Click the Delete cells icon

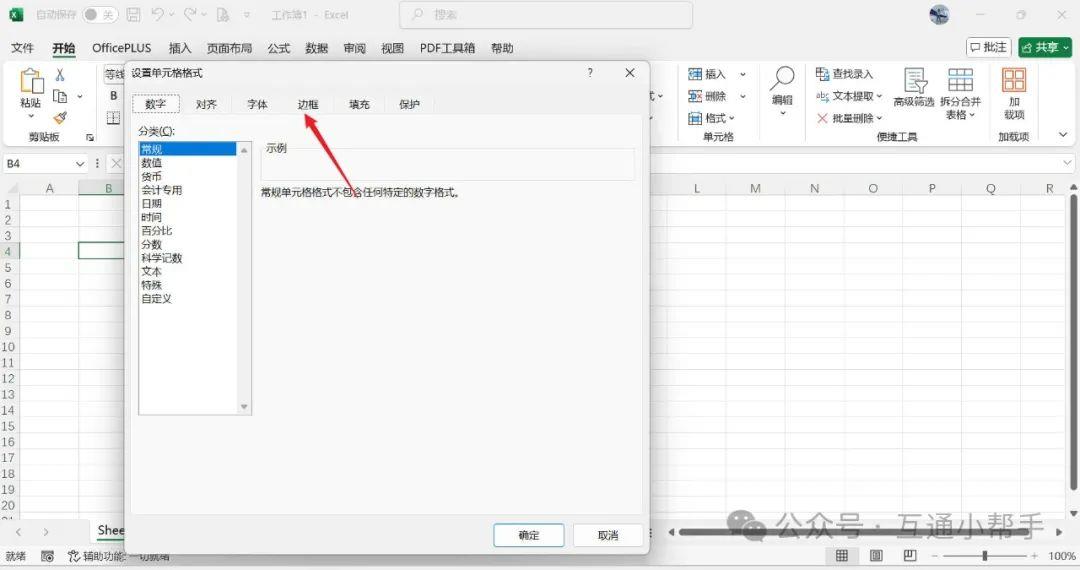click(695, 96)
